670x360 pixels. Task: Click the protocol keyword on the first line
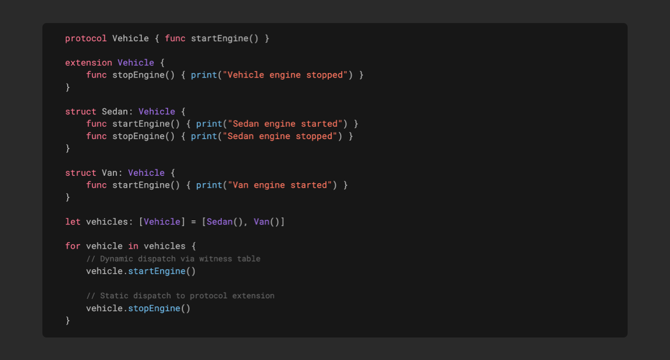[x=86, y=38]
